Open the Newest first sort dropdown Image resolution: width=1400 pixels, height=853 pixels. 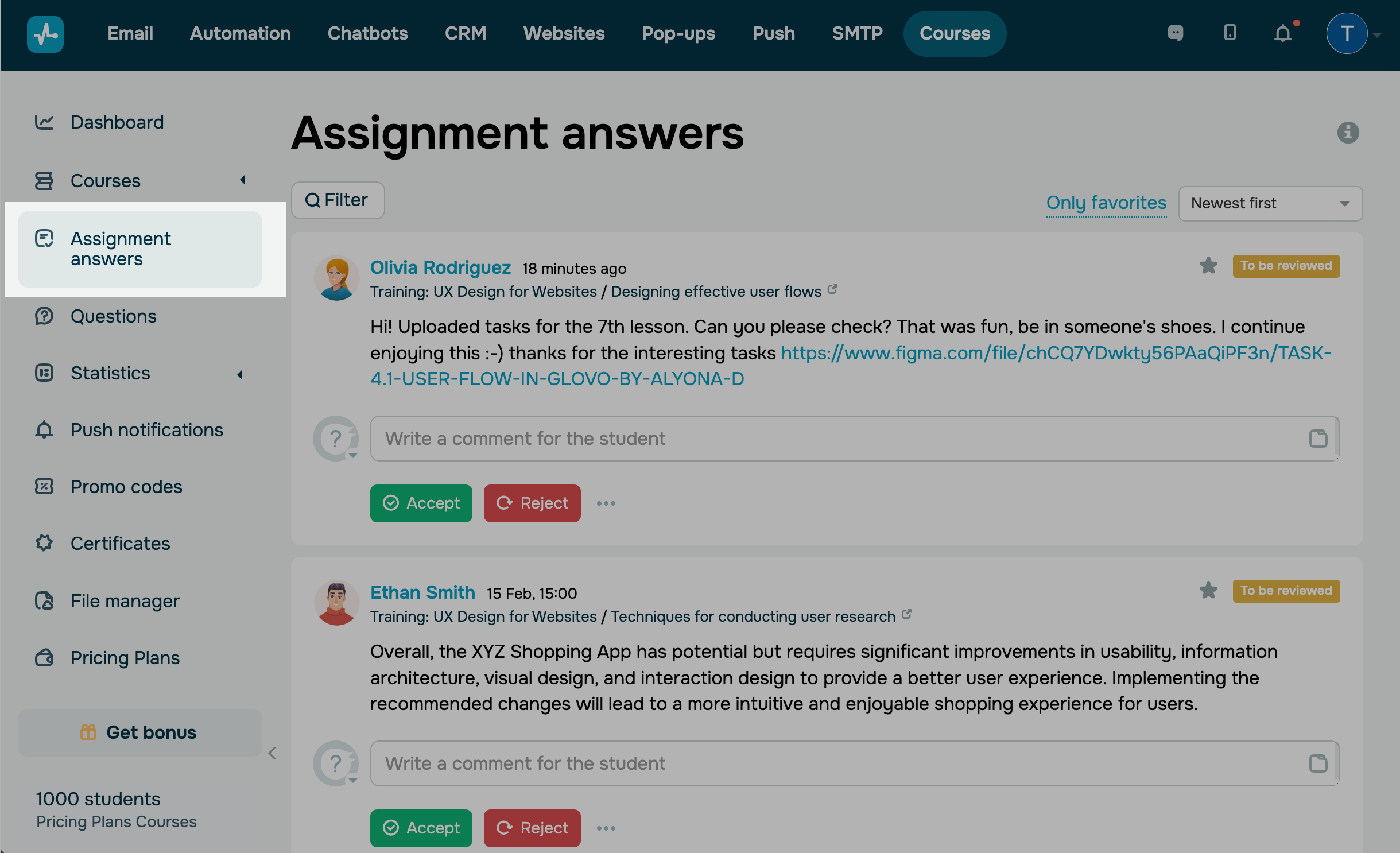click(x=1270, y=203)
